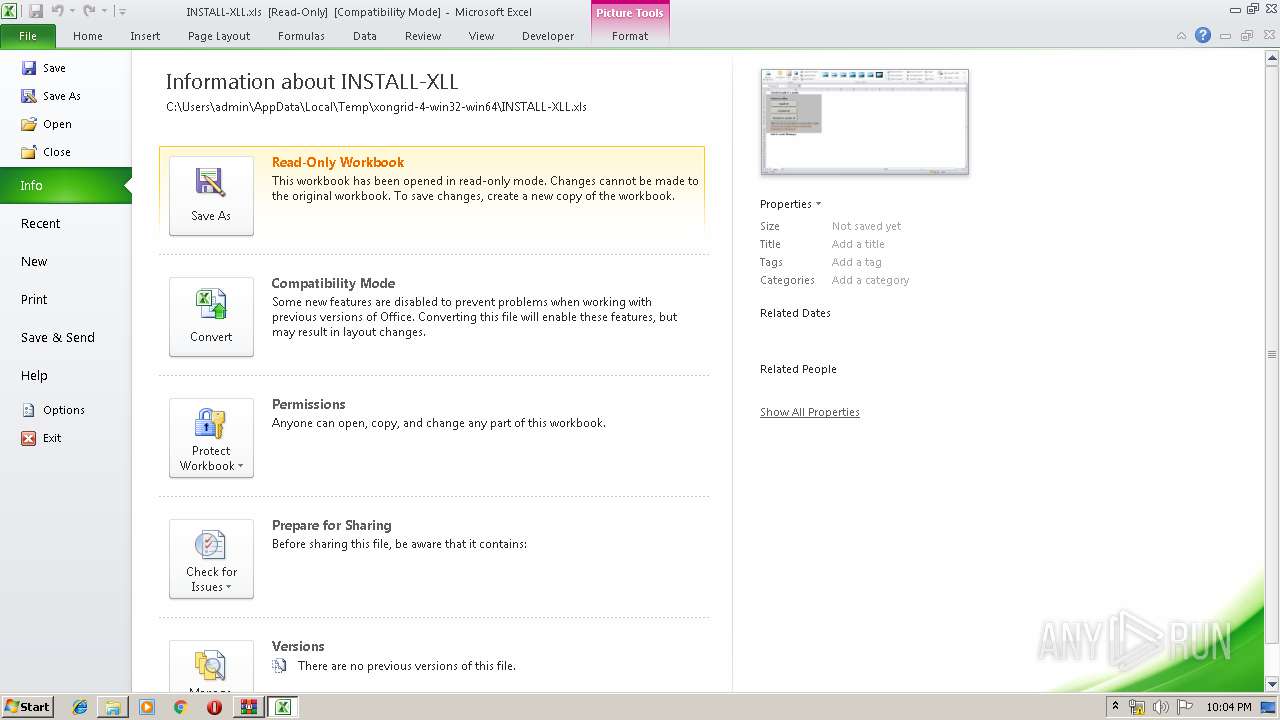Open Media Player from taskbar

point(147,707)
